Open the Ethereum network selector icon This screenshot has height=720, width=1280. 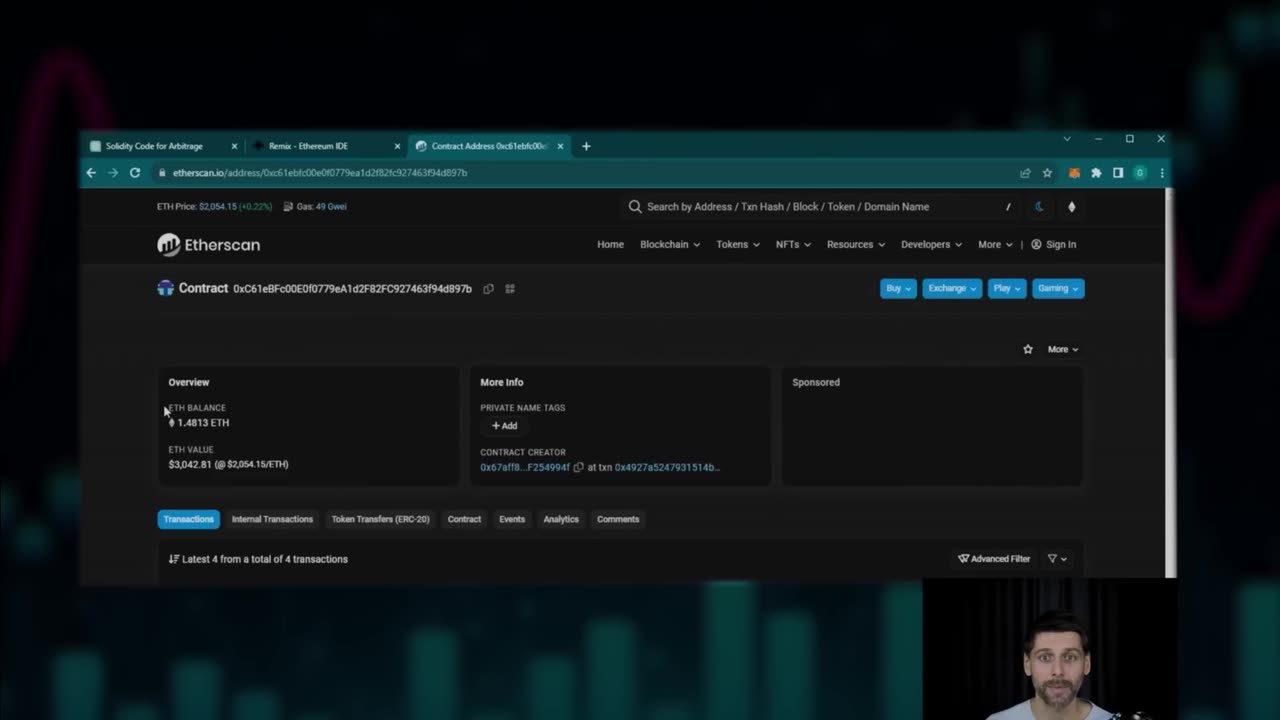click(1072, 207)
